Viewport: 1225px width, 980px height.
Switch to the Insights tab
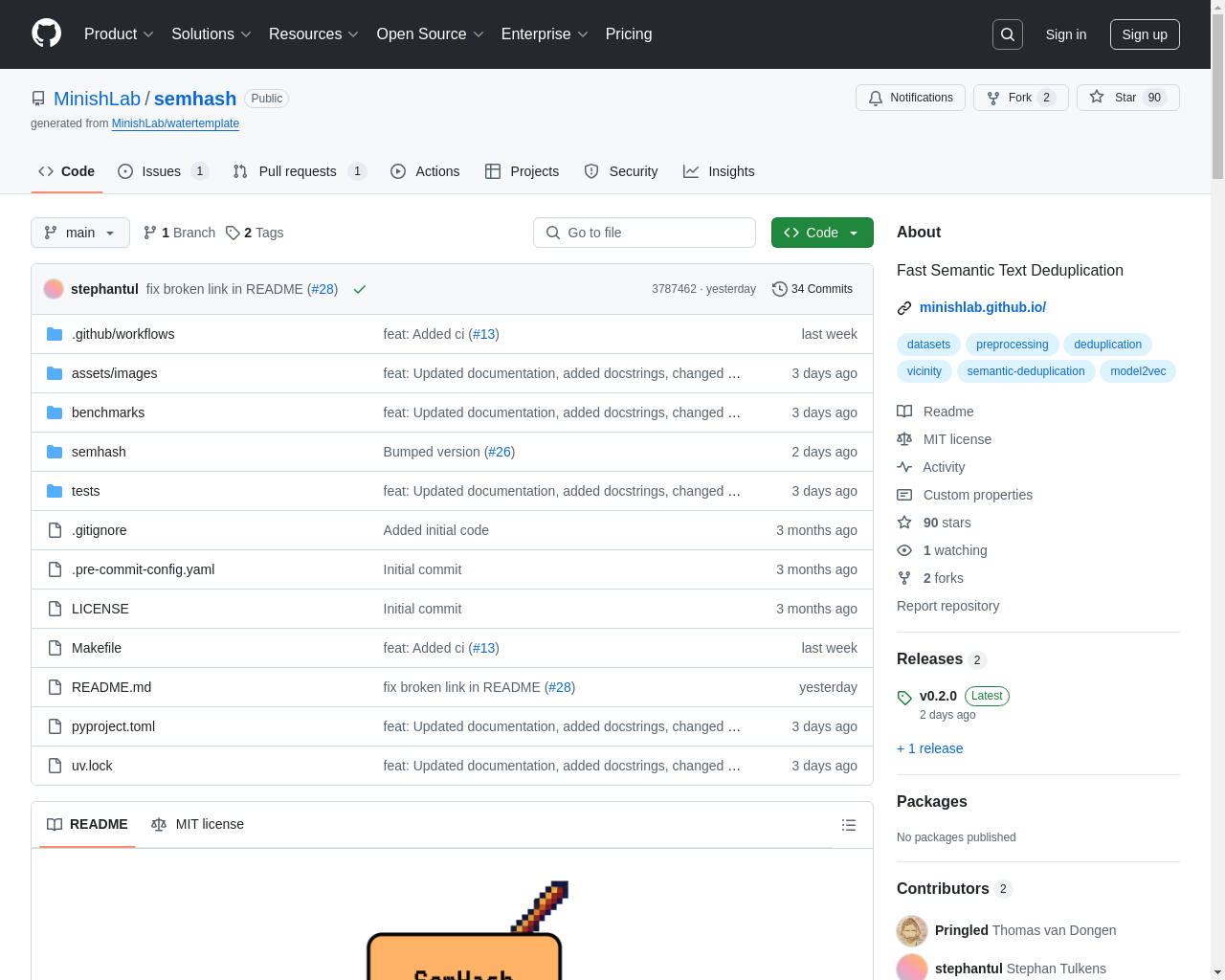(x=719, y=171)
